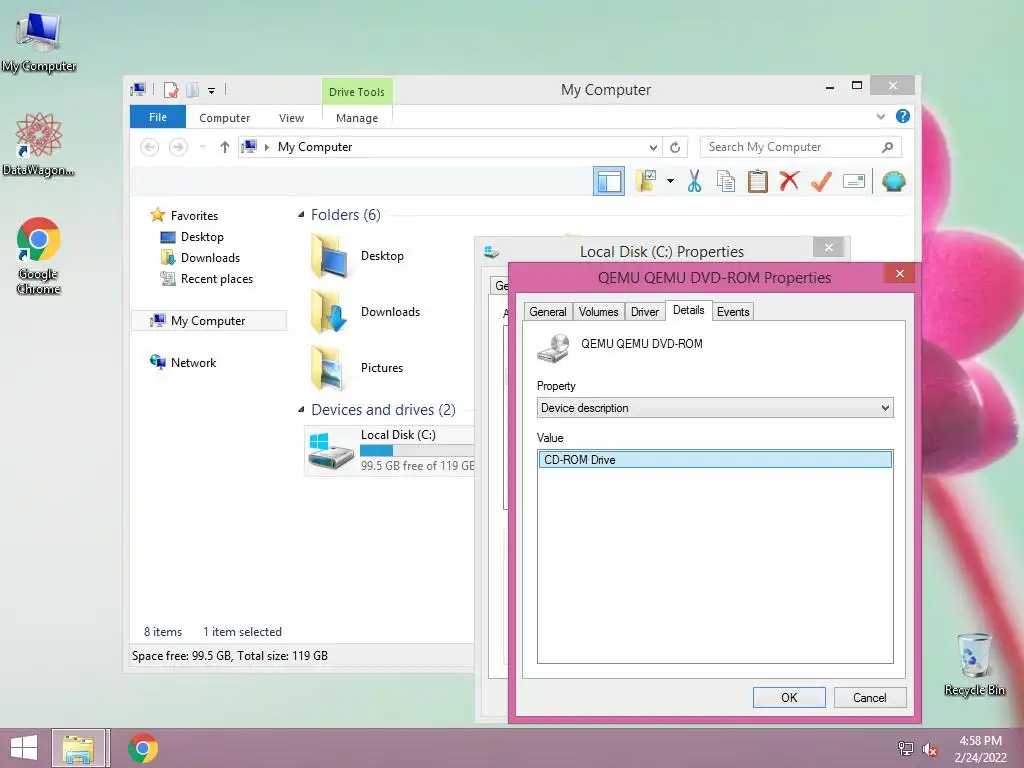Click the Copy pages icon in toolbar
The image size is (1024, 768).
point(726,181)
